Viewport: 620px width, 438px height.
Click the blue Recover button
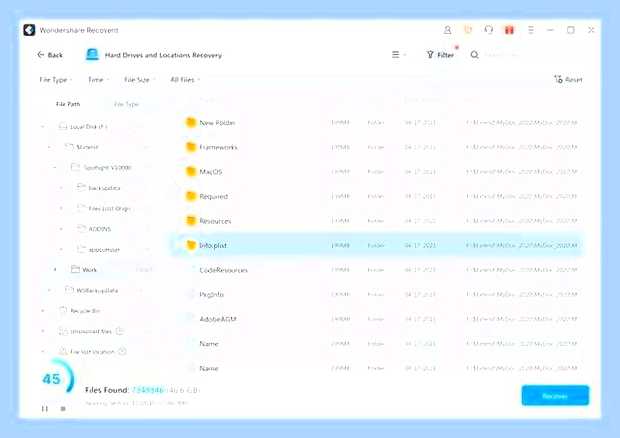(x=555, y=396)
